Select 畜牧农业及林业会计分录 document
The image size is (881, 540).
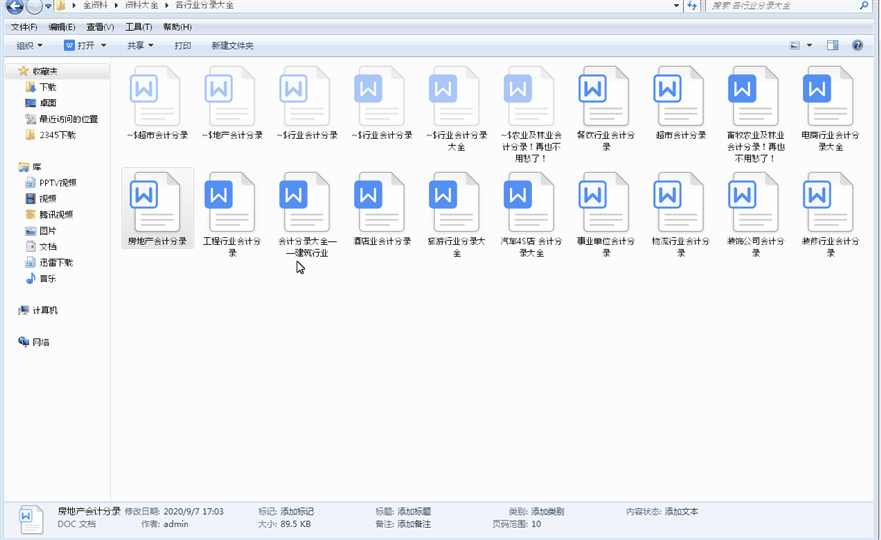click(x=755, y=115)
